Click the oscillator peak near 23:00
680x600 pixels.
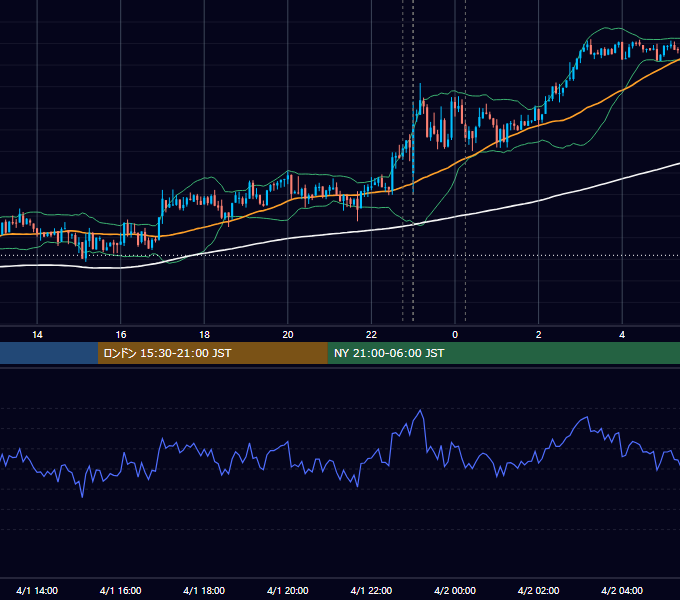[x=420, y=410]
